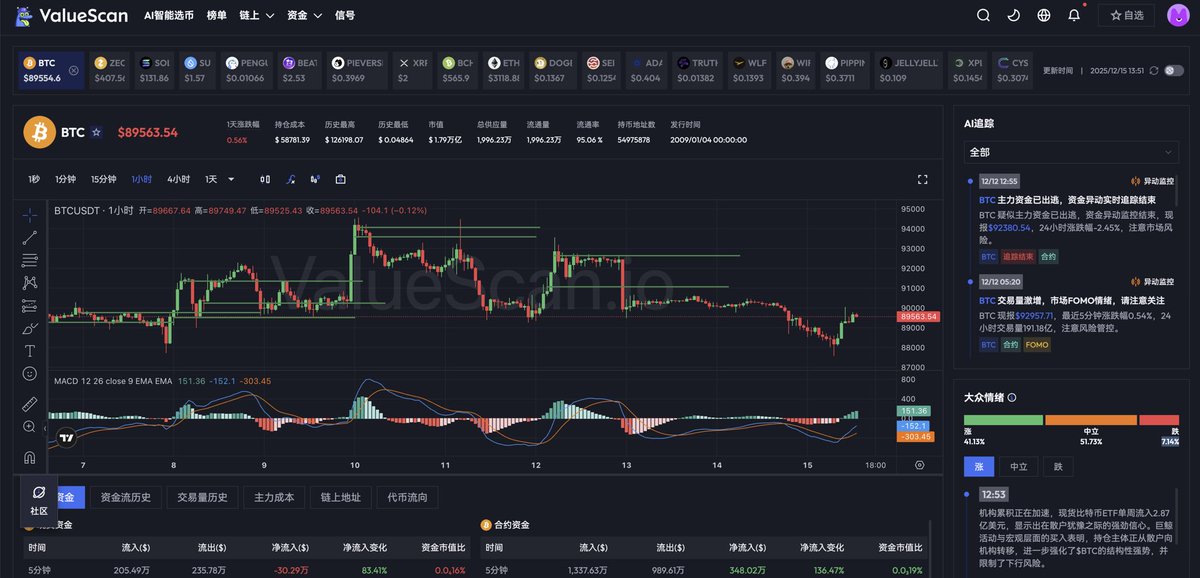Open the 自选 watchlist button

coord(1126,15)
